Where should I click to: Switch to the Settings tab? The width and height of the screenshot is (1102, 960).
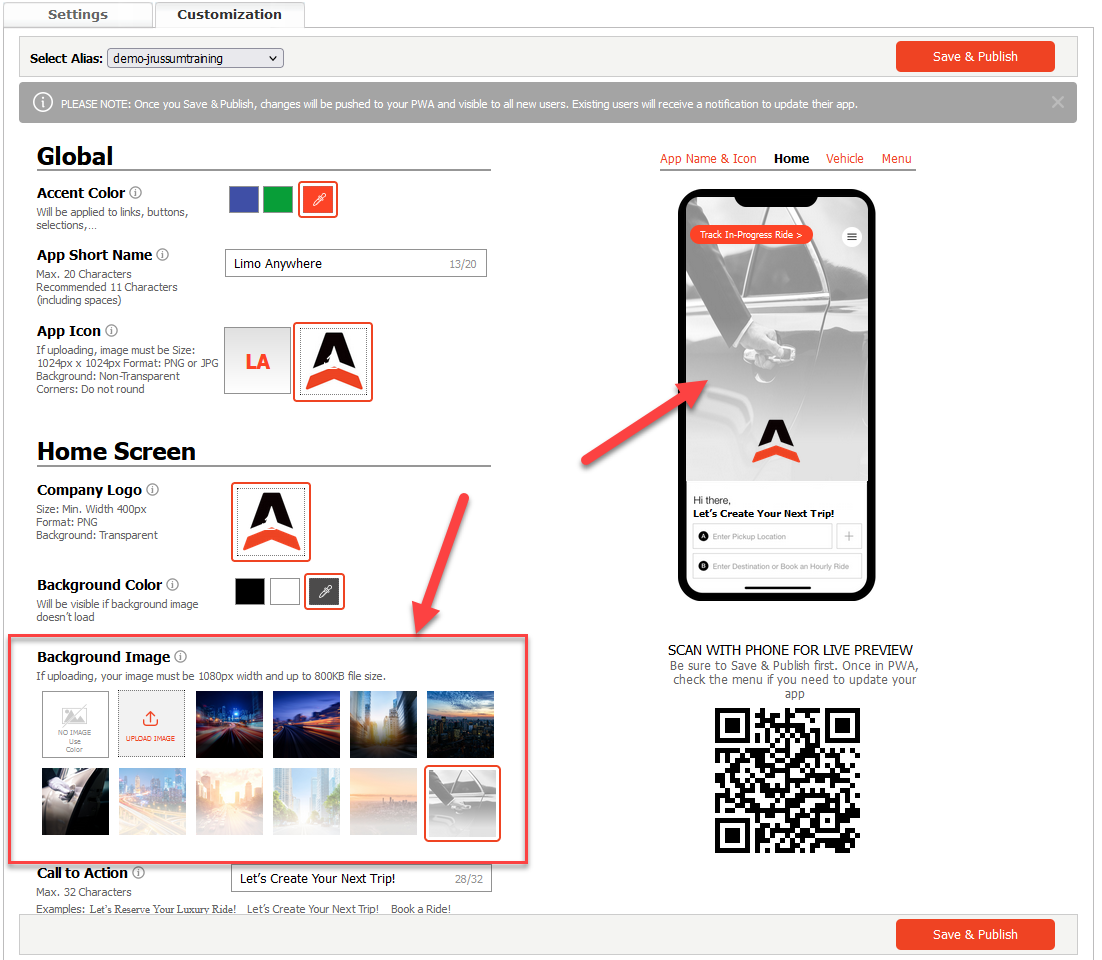coord(78,15)
